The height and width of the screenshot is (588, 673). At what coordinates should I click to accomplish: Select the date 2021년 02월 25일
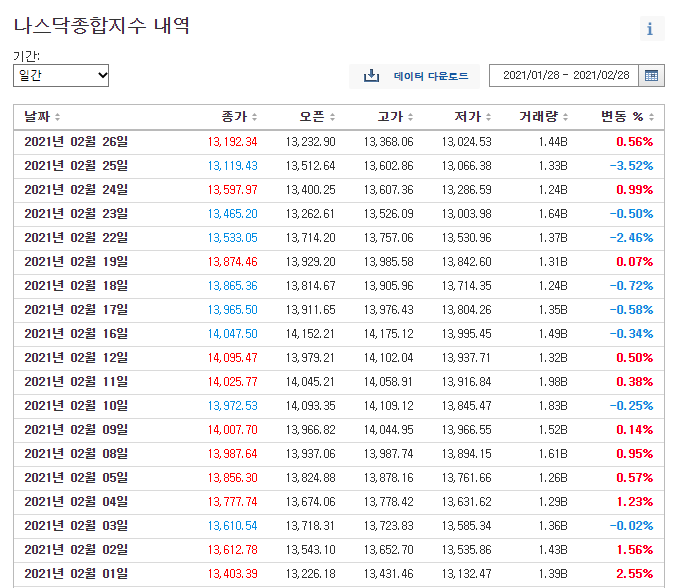pyautogui.click(x=76, y=166)
